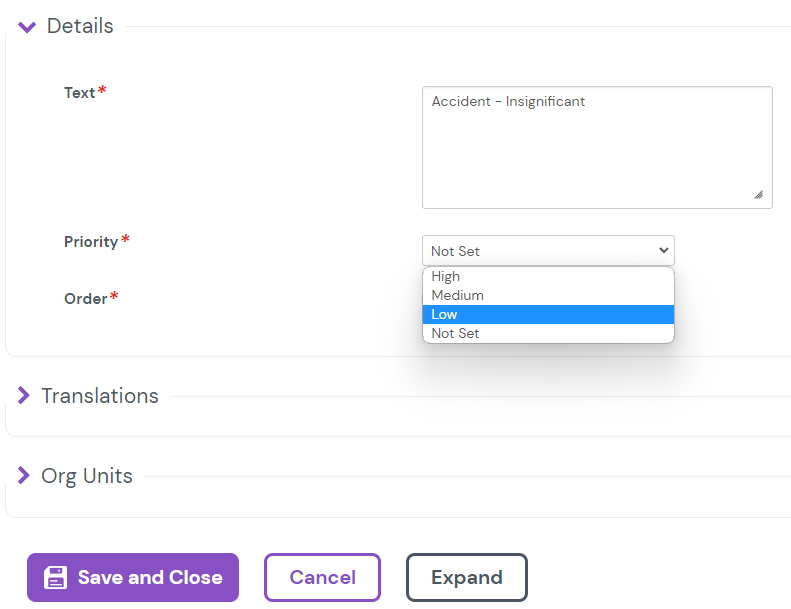Click the Expand button
791x609 pixels.
click(x=466, y=578)
